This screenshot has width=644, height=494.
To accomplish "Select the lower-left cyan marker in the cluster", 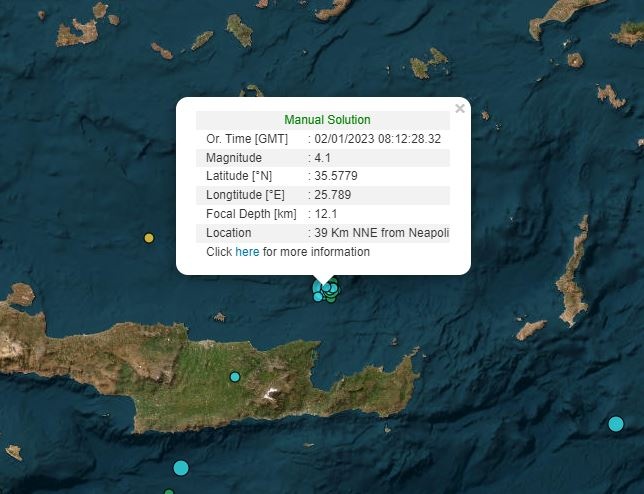I will [318, 296].
